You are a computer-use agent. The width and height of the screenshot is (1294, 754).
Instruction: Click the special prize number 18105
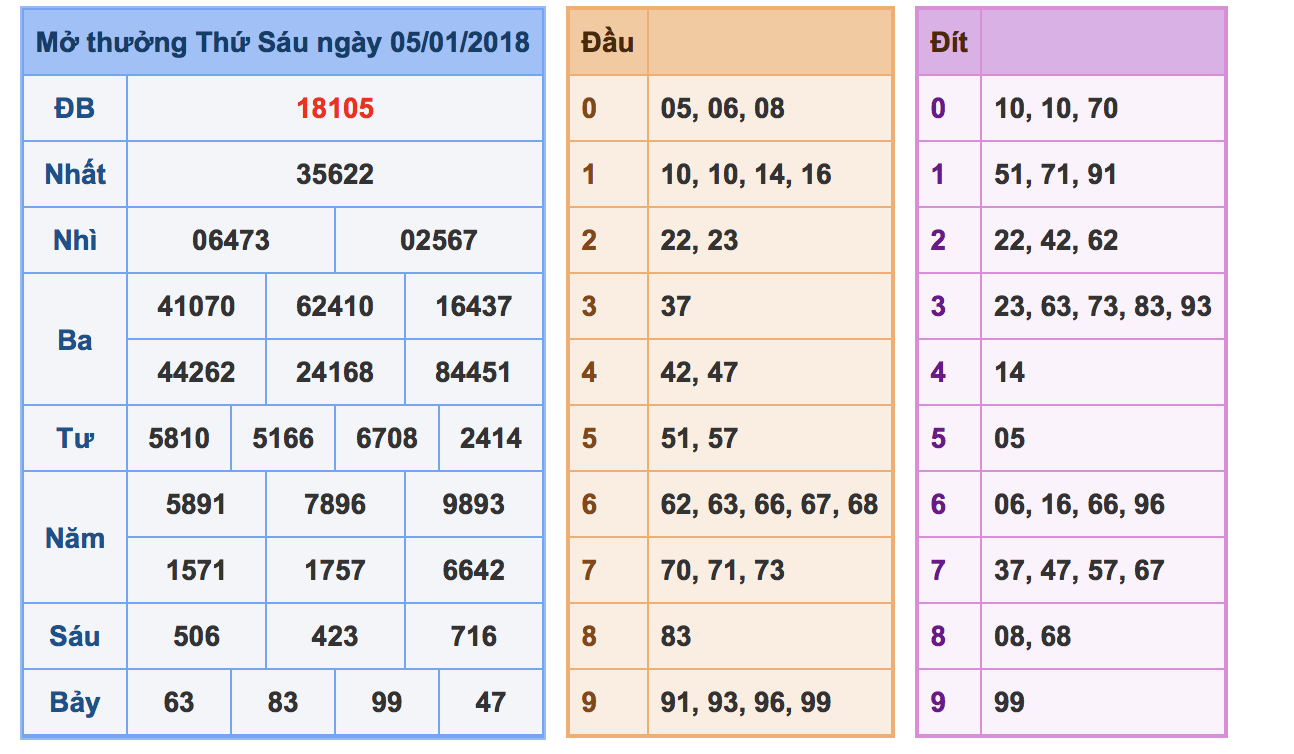click(x=335, y=108)
